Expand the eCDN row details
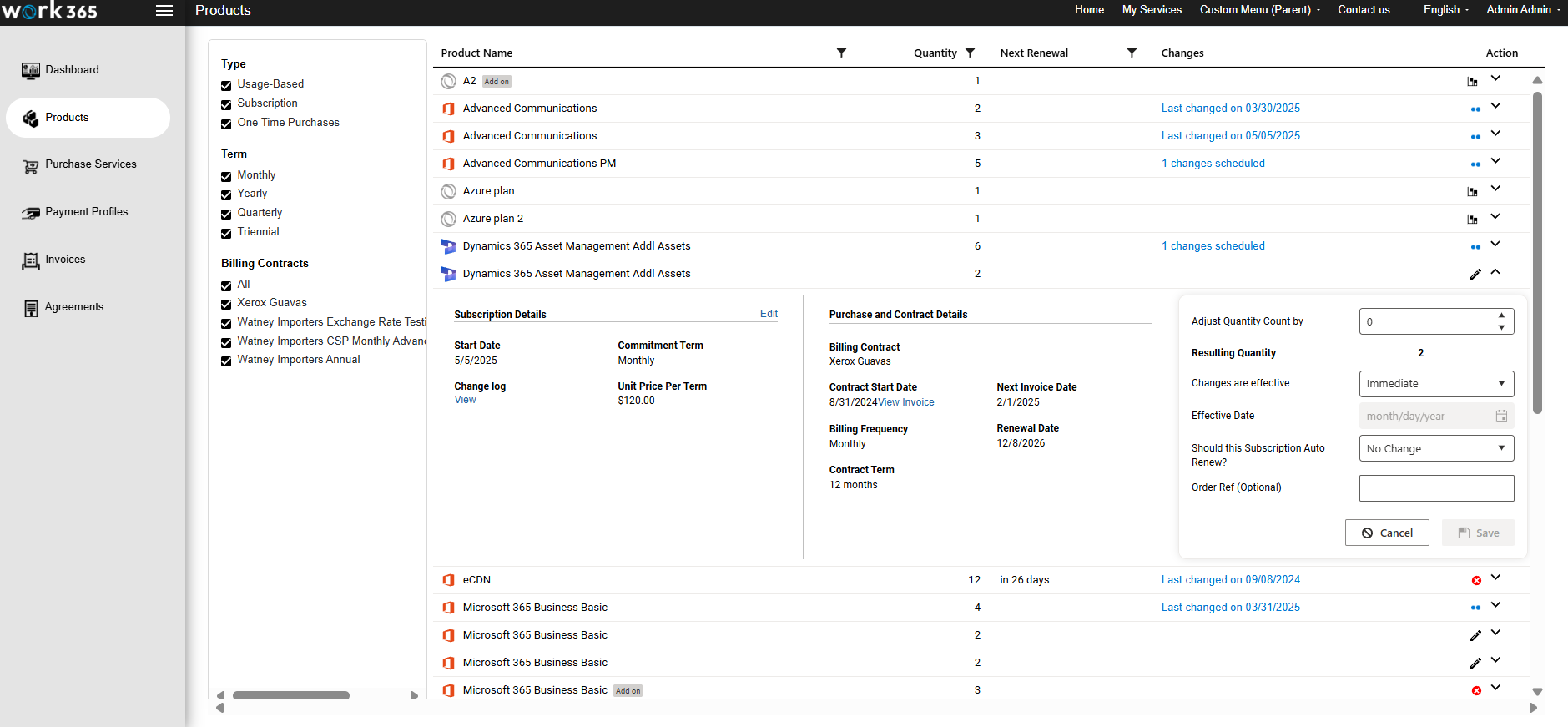Image resolution: width=1568 pixels, height=727 pixels. click(x=1495, y=577)
